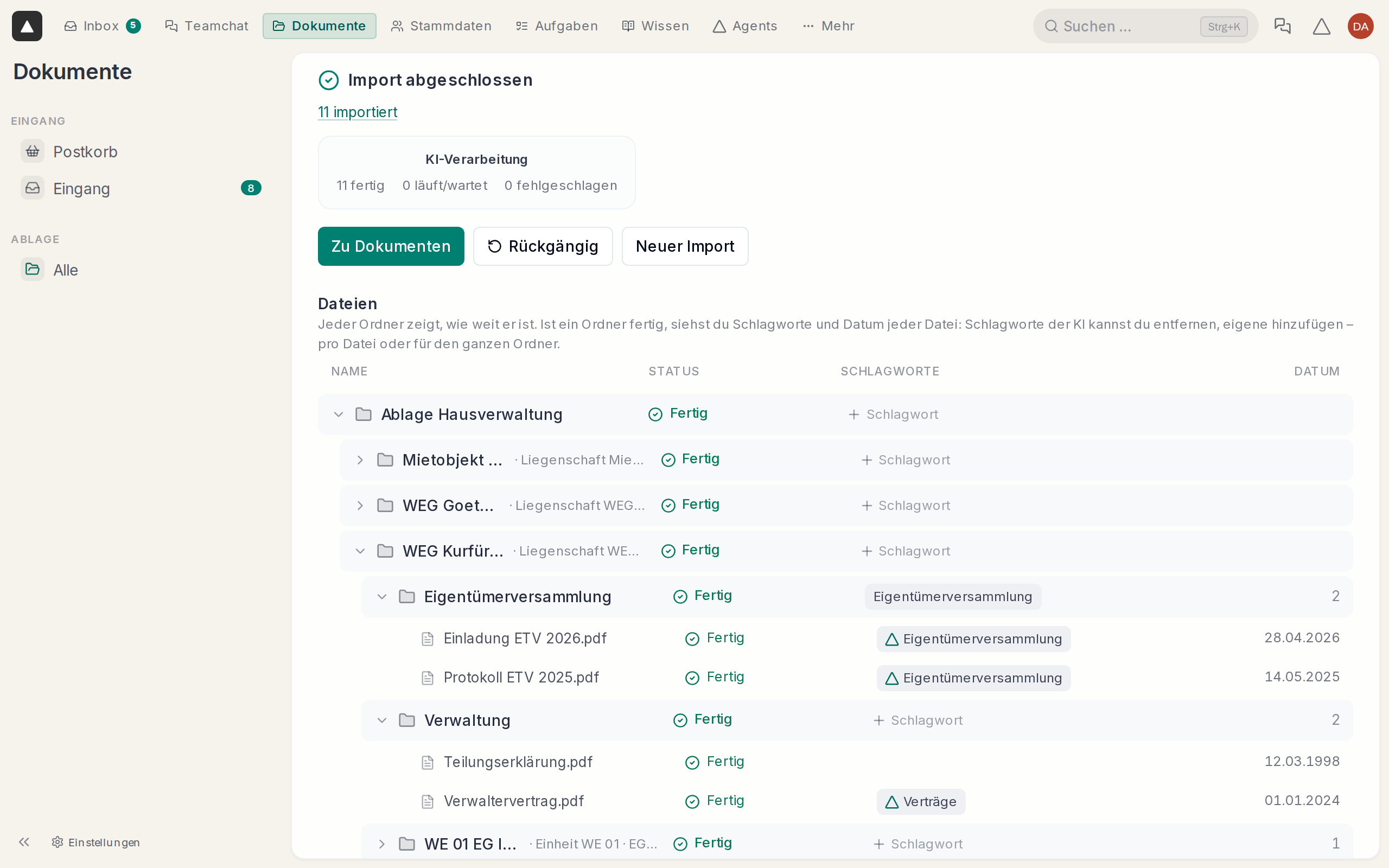1389x868 pixels.
Task: Click the Rückgängig button
Action: 543,246
